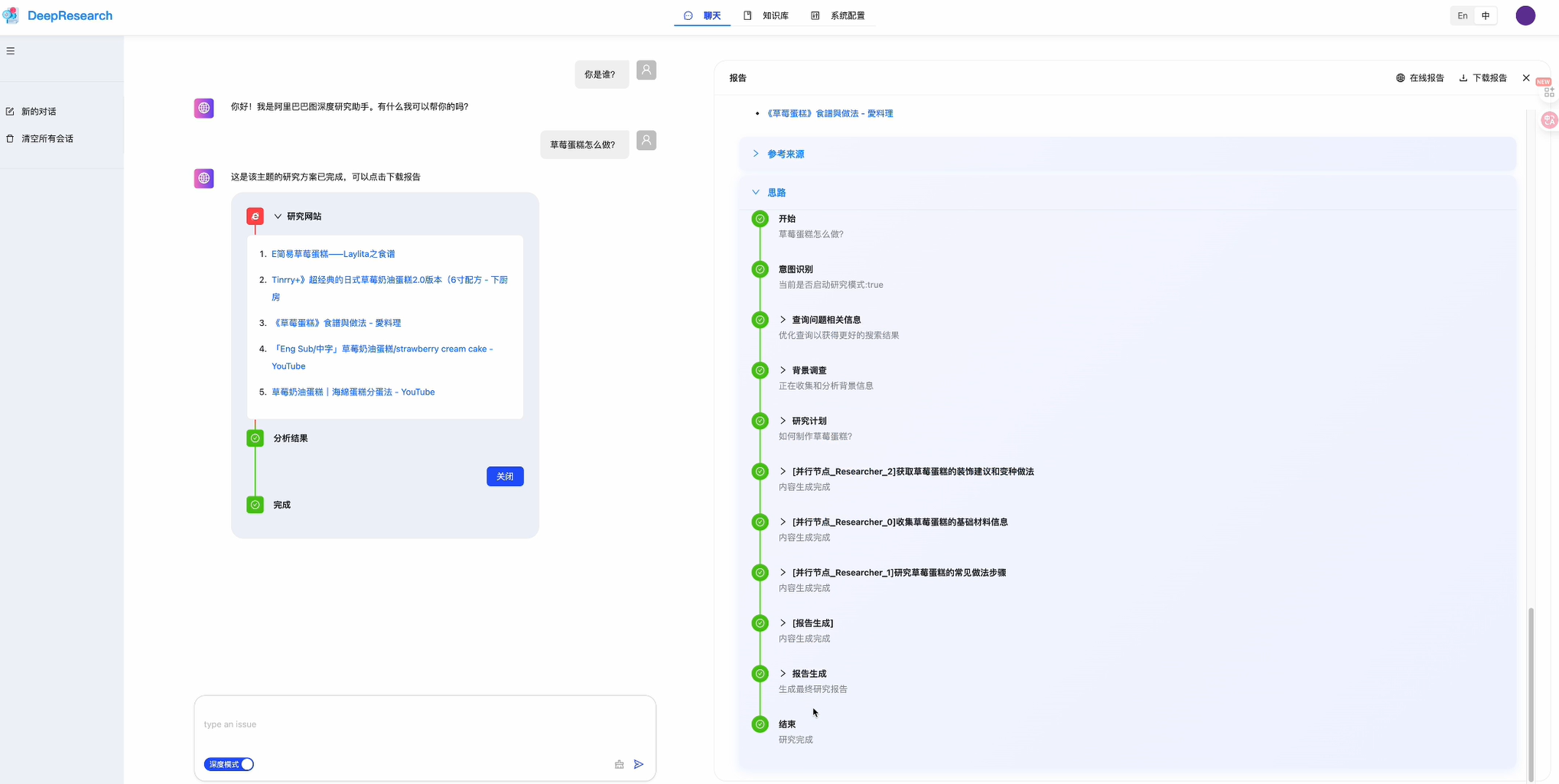Screen dimensions: 1559x784
Task: Click the green check beside 完成
Action: [x=255, y=505]
